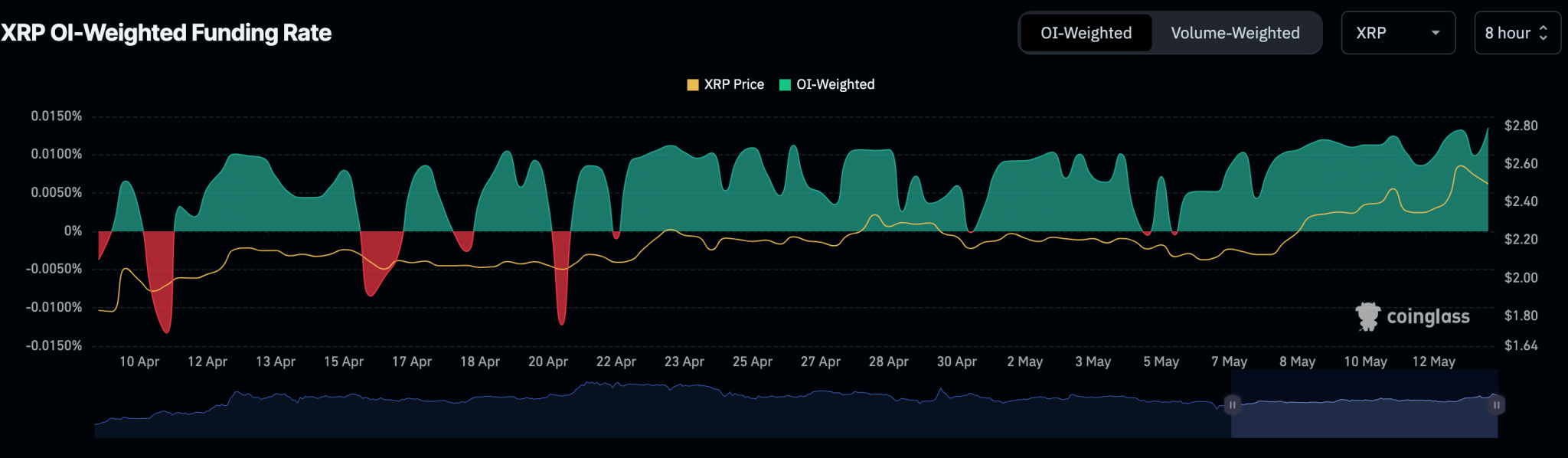Click the -0.0100% axis label
Screen dimensions: 1568x458
[54, 308]
